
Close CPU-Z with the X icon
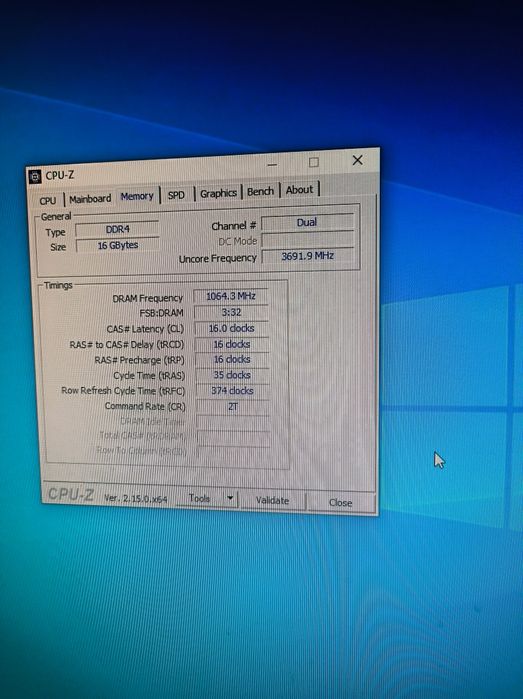click(x=357, y=160)
